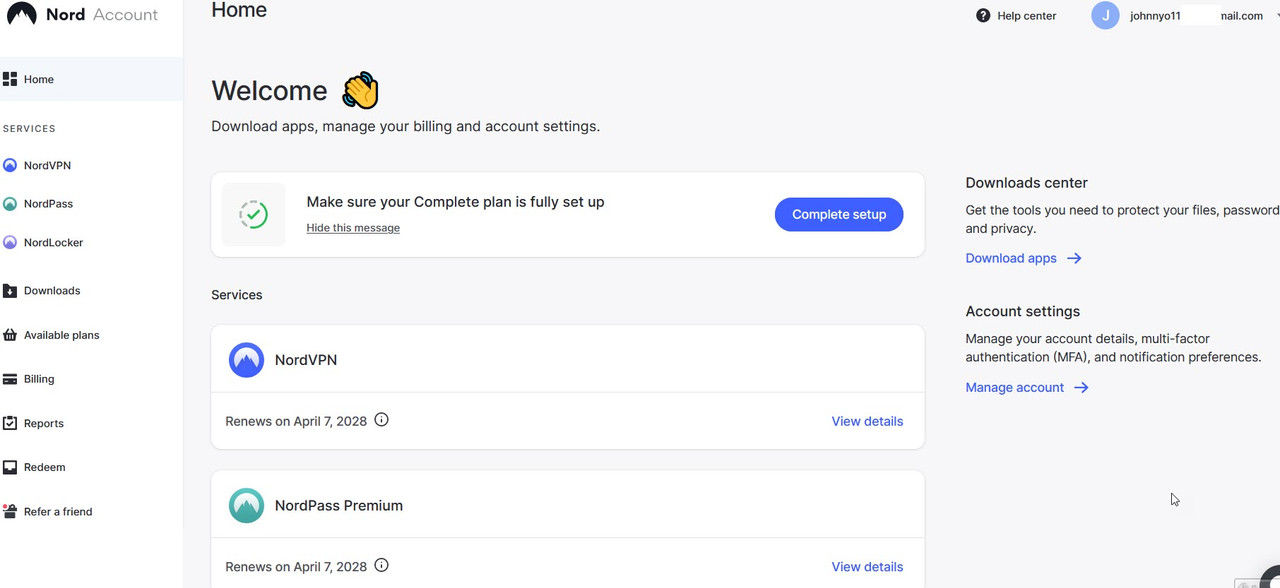
Task: Click the Nord Account logo
Action: [82, 15]
